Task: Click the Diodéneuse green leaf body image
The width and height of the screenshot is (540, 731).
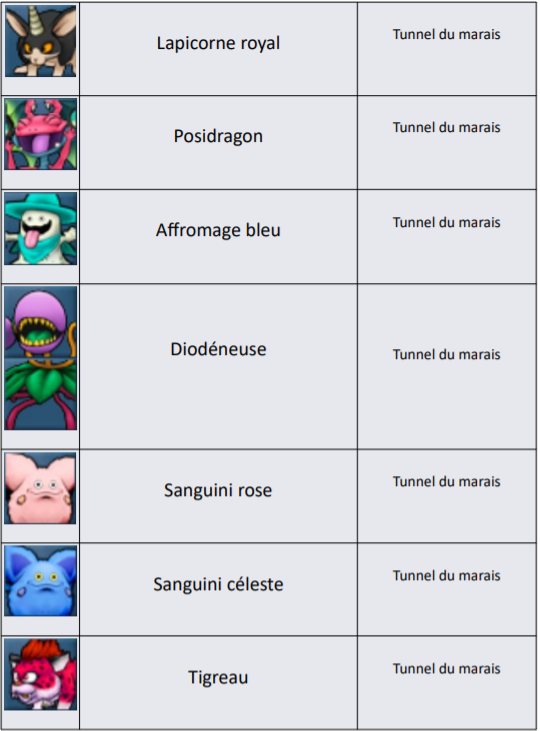Action: pos(41,394)
